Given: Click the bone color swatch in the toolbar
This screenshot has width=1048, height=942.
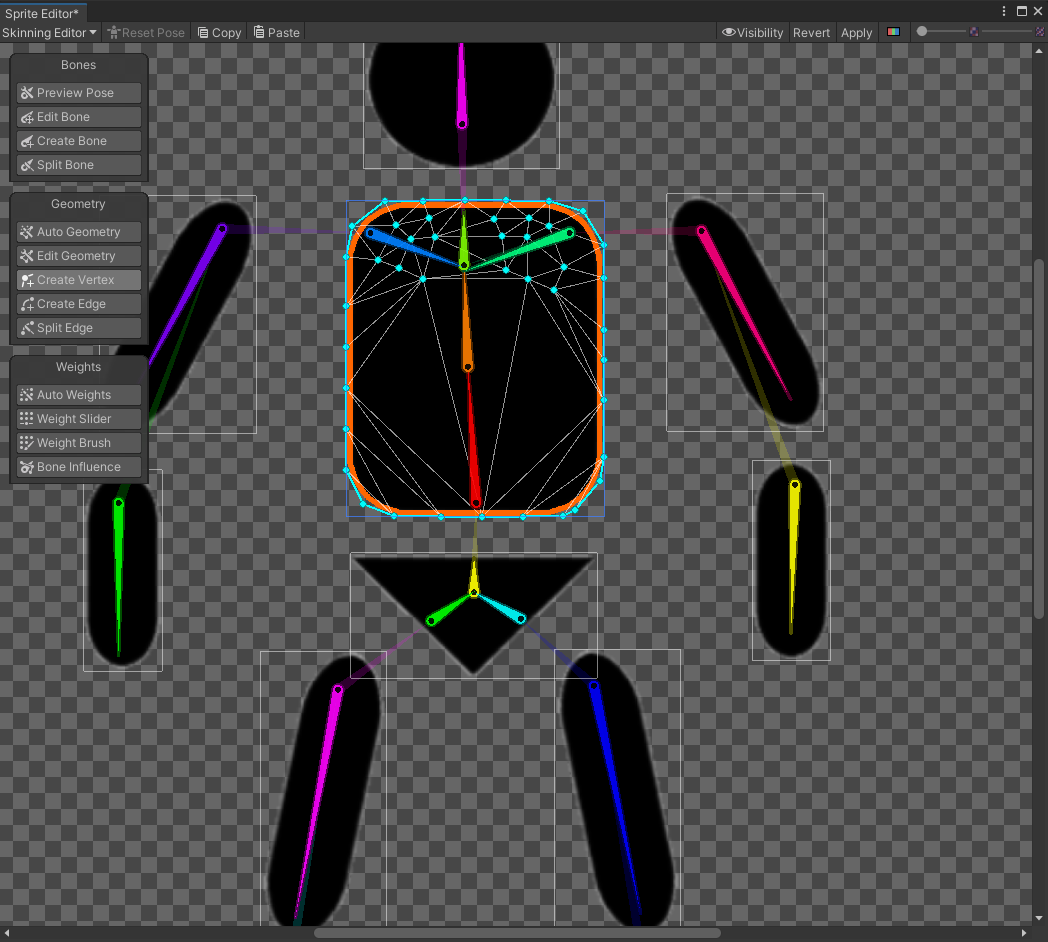Looking at the screenshot, I should [x=893, y=31].
